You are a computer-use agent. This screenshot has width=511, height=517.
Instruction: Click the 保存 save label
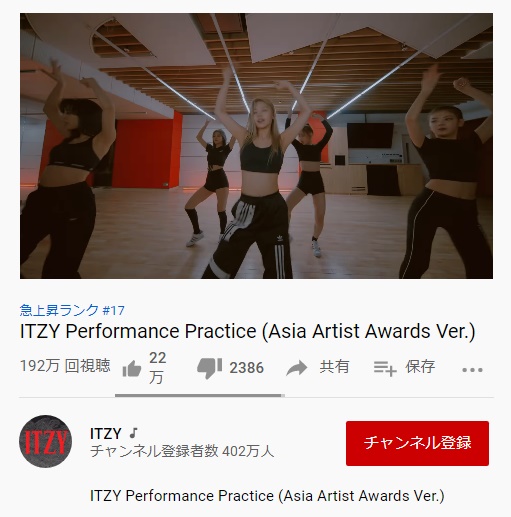(x=420, y=367)
